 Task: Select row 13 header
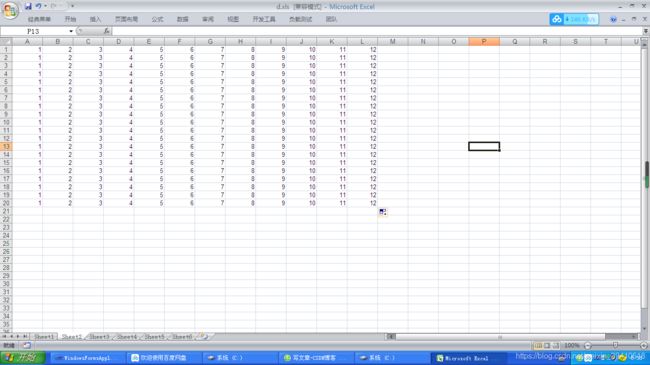[6, 146]
